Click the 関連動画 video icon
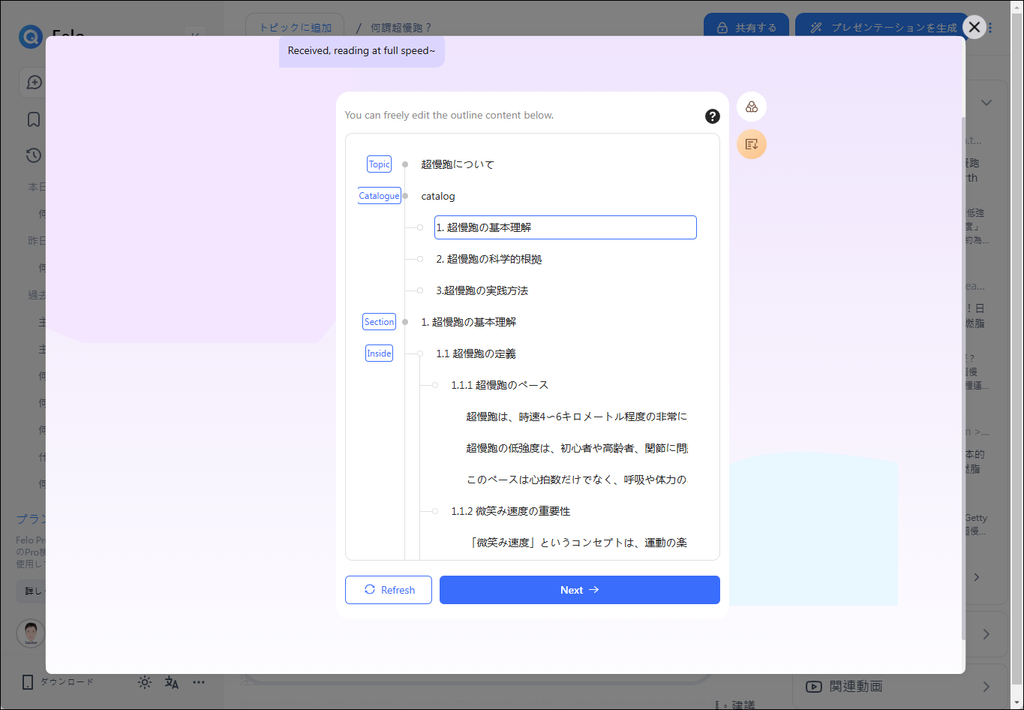1024x710 pixels. [813, 686]
